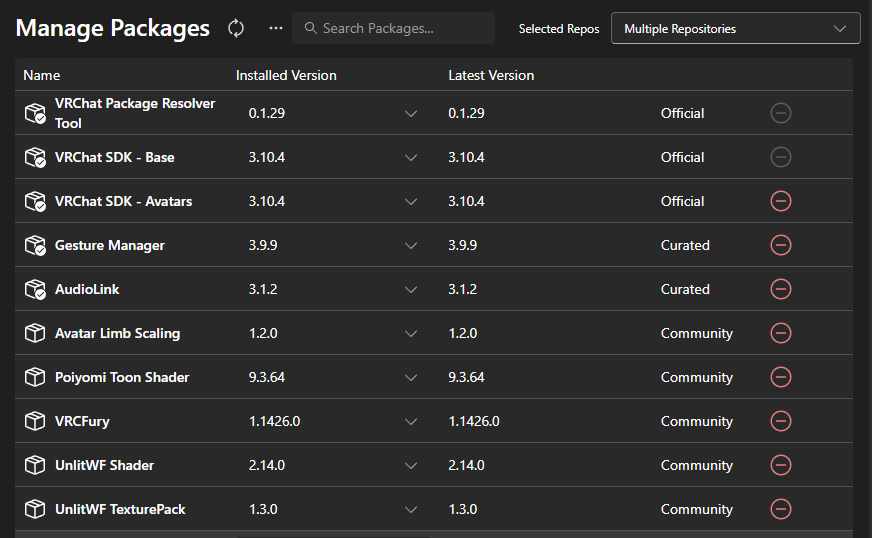Viewport: 872px width, 538px height.
Task: Click Gesture Manager package icon
Action: [x=35, y=245]
